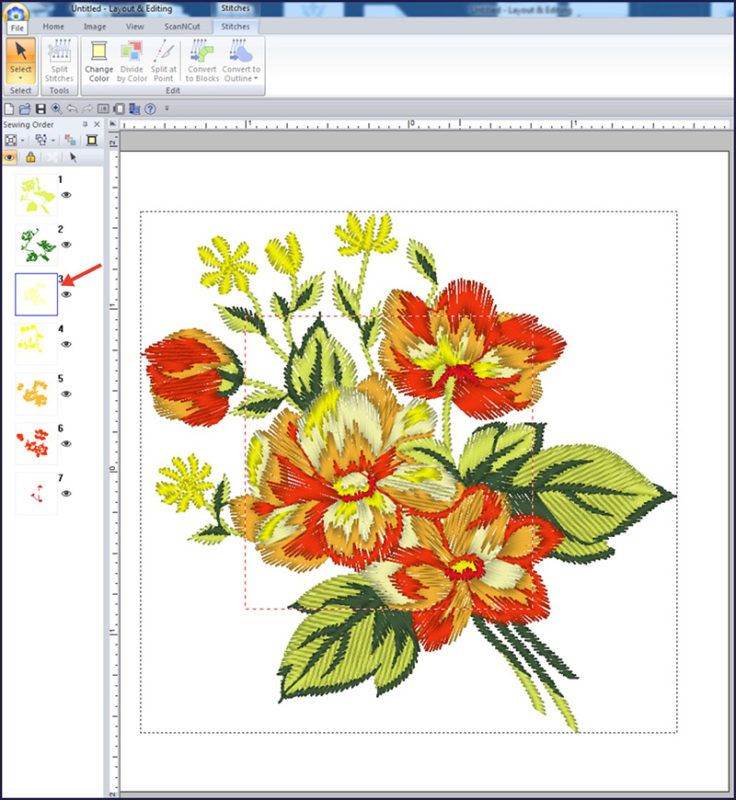Click the blue design database icon
The image size is (736, 800).
[x=135, y=109]
